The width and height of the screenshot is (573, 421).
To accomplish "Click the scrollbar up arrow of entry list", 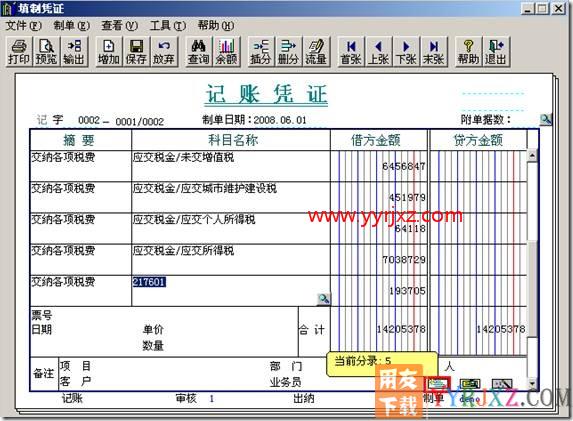I will 532,155.
